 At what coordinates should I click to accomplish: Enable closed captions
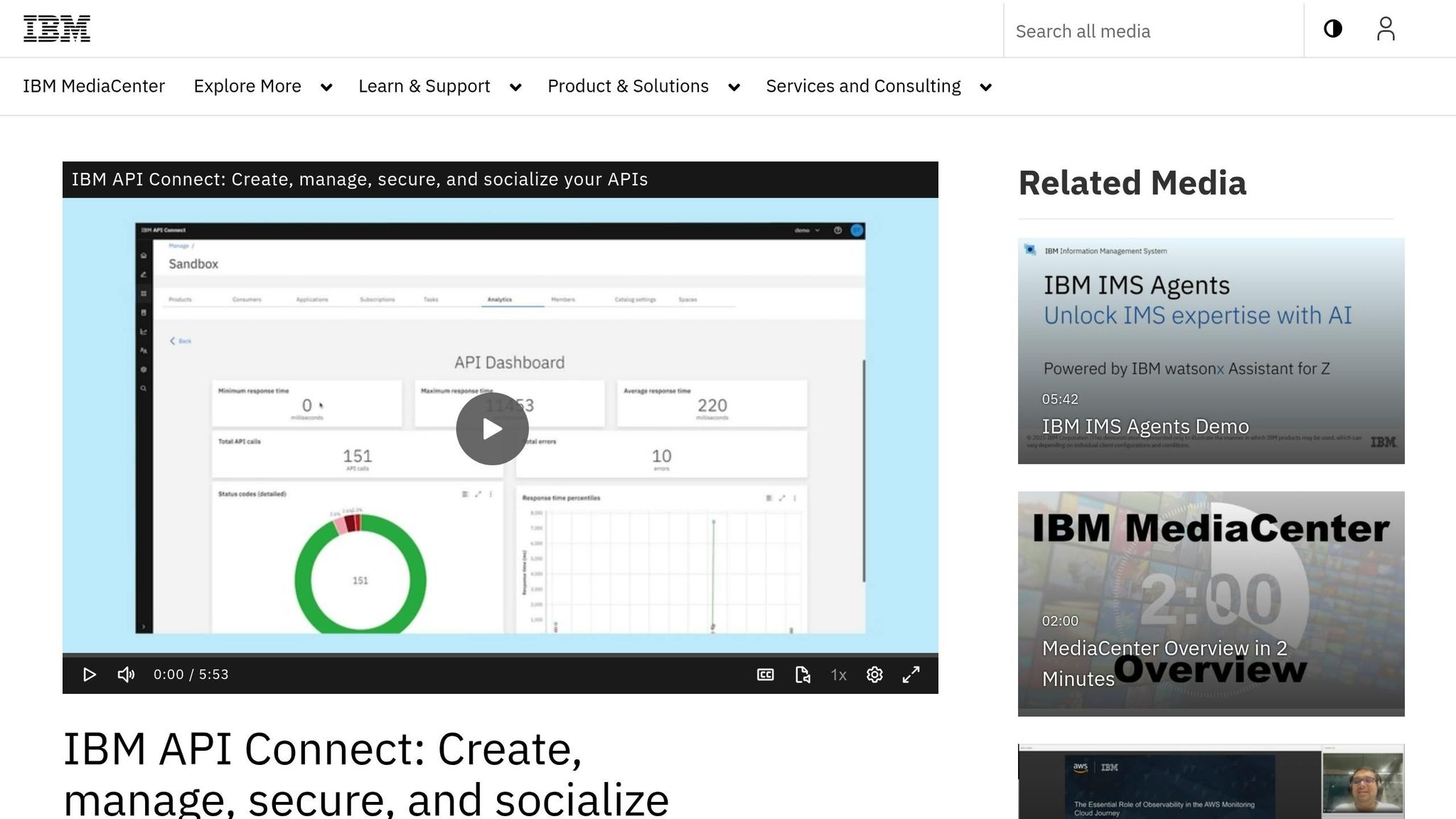tap(764, 674)
